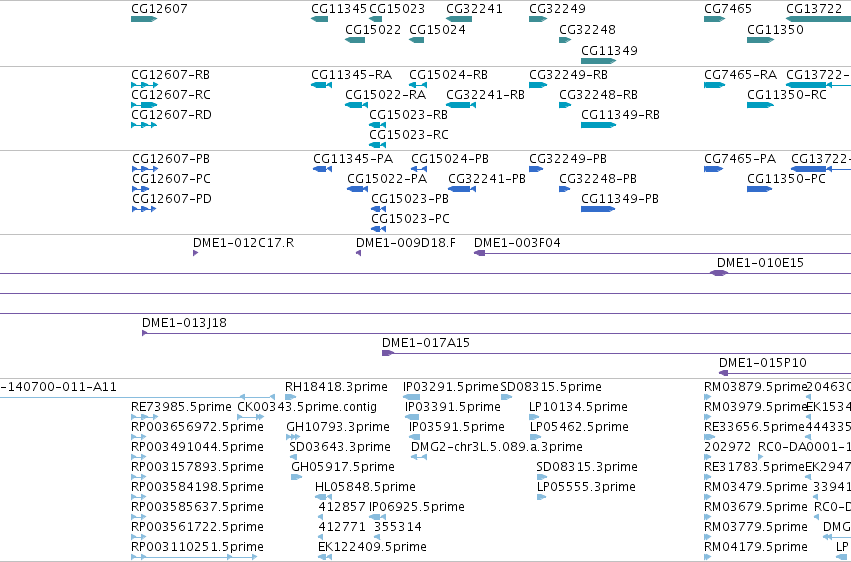
Task: Click protein label CG7465-PA
Action: point(740,158)
